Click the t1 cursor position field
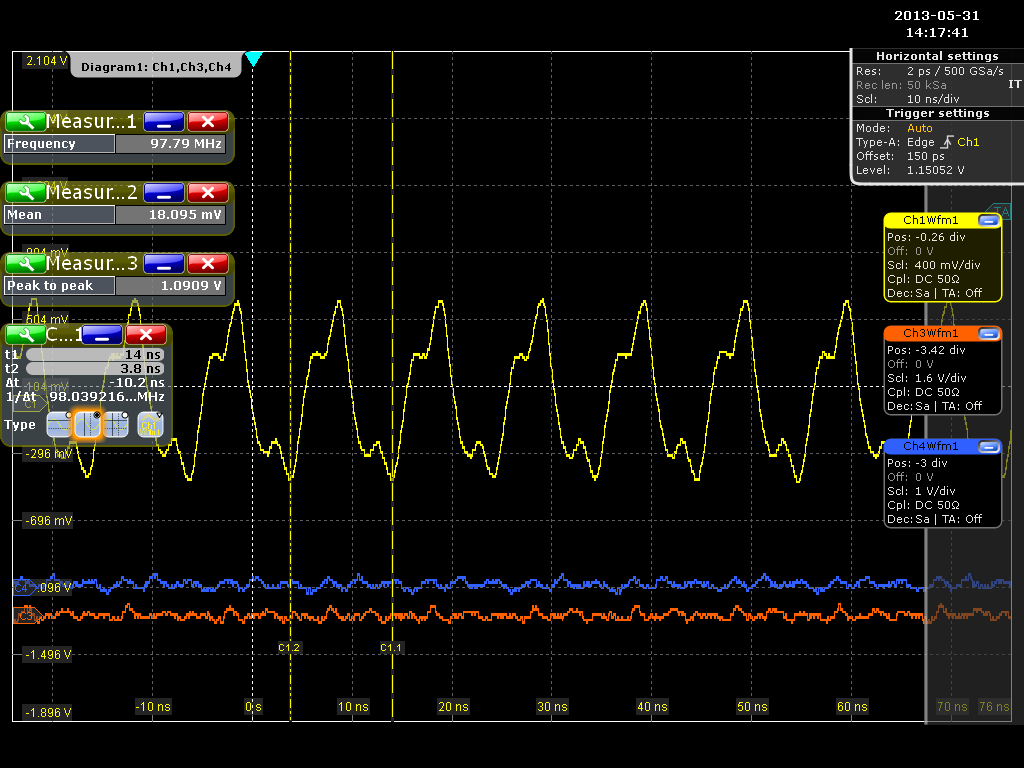This screenshot has height=768, width=1024. pyautogui.click(x=94, y=354)
